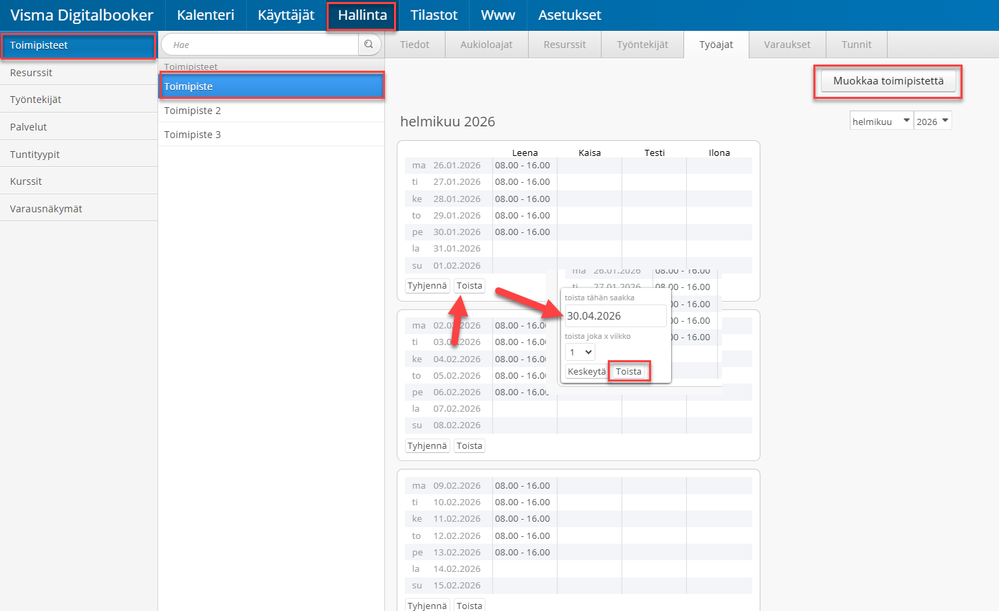Click the Visma Digitalbooker logo text
This screenshot has width=999, height=611.
[x=82, y=15]
